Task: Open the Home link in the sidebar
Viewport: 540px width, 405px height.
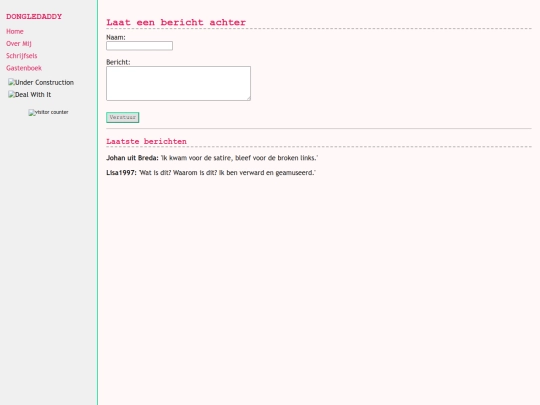Action: [15, 31]
